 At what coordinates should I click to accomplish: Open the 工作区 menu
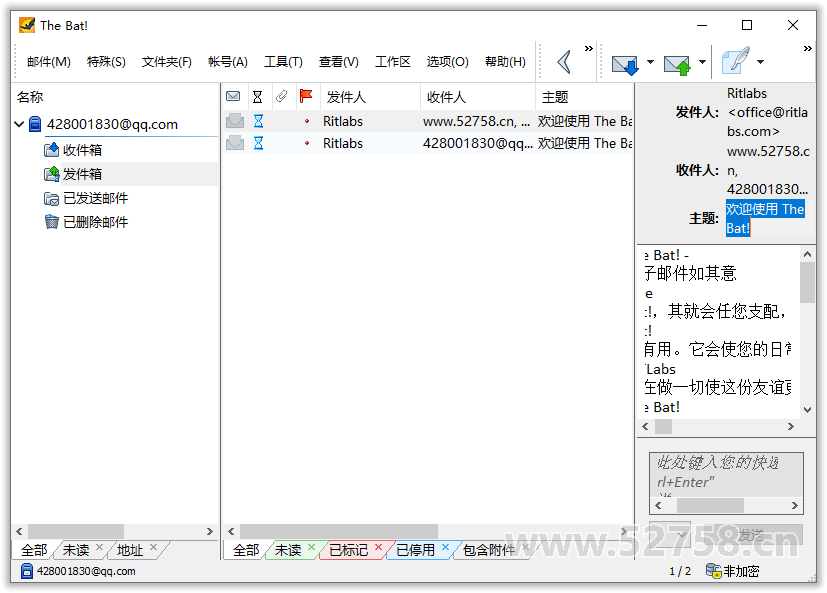392,62
